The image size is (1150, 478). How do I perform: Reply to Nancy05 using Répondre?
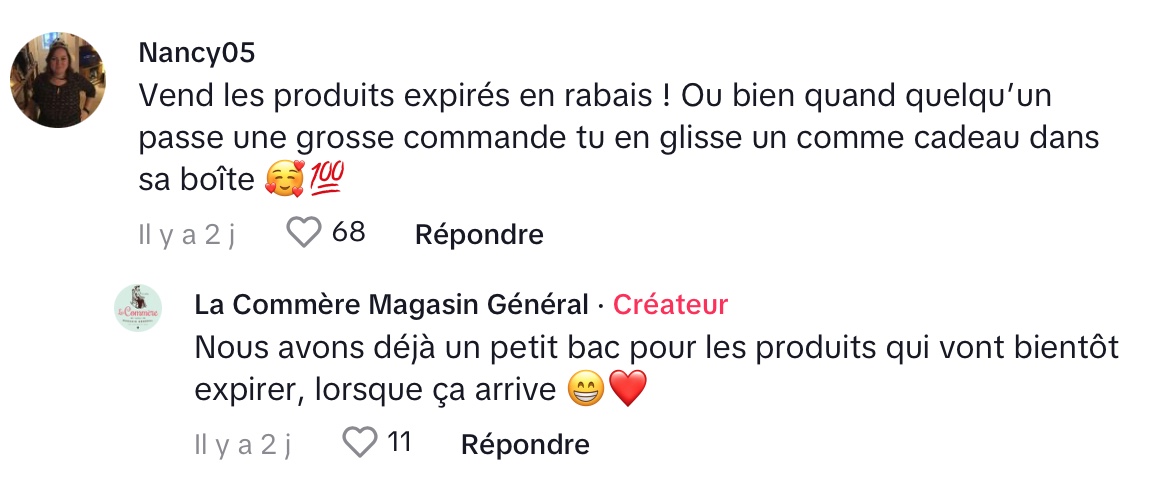pos(479,234)
